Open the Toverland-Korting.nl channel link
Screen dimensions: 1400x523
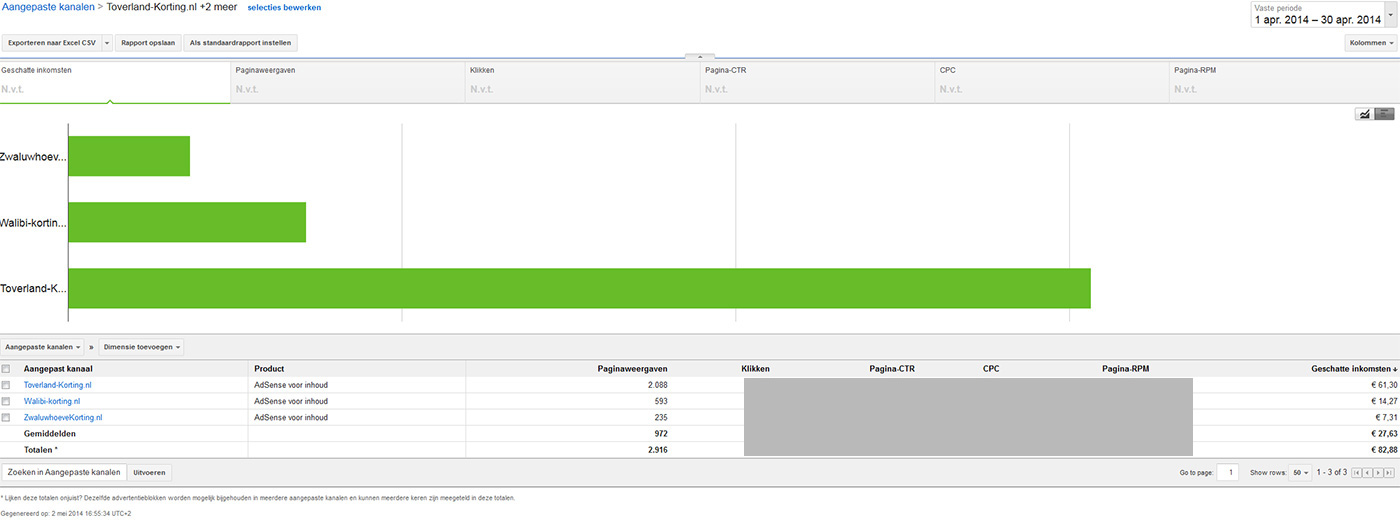coord(58,385)
